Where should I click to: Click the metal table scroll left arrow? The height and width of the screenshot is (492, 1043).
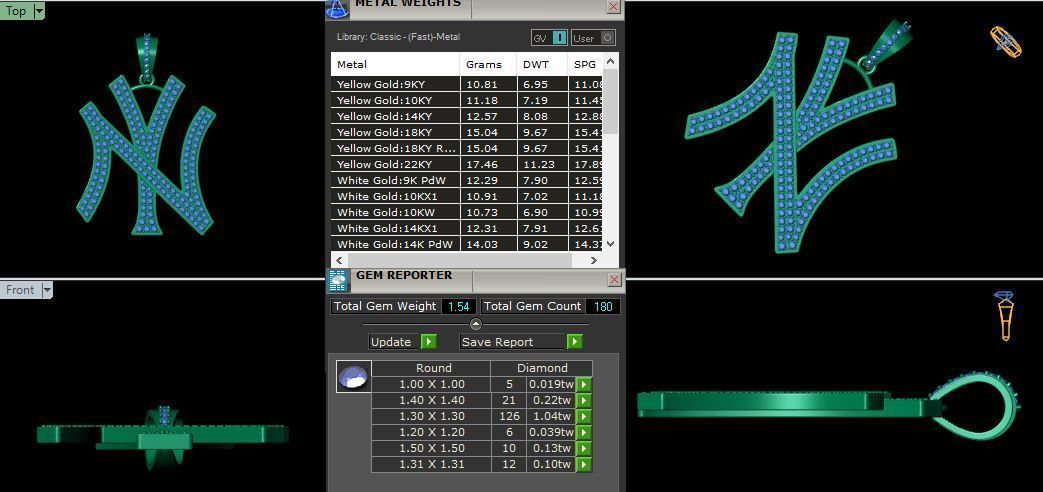(339, 260)
